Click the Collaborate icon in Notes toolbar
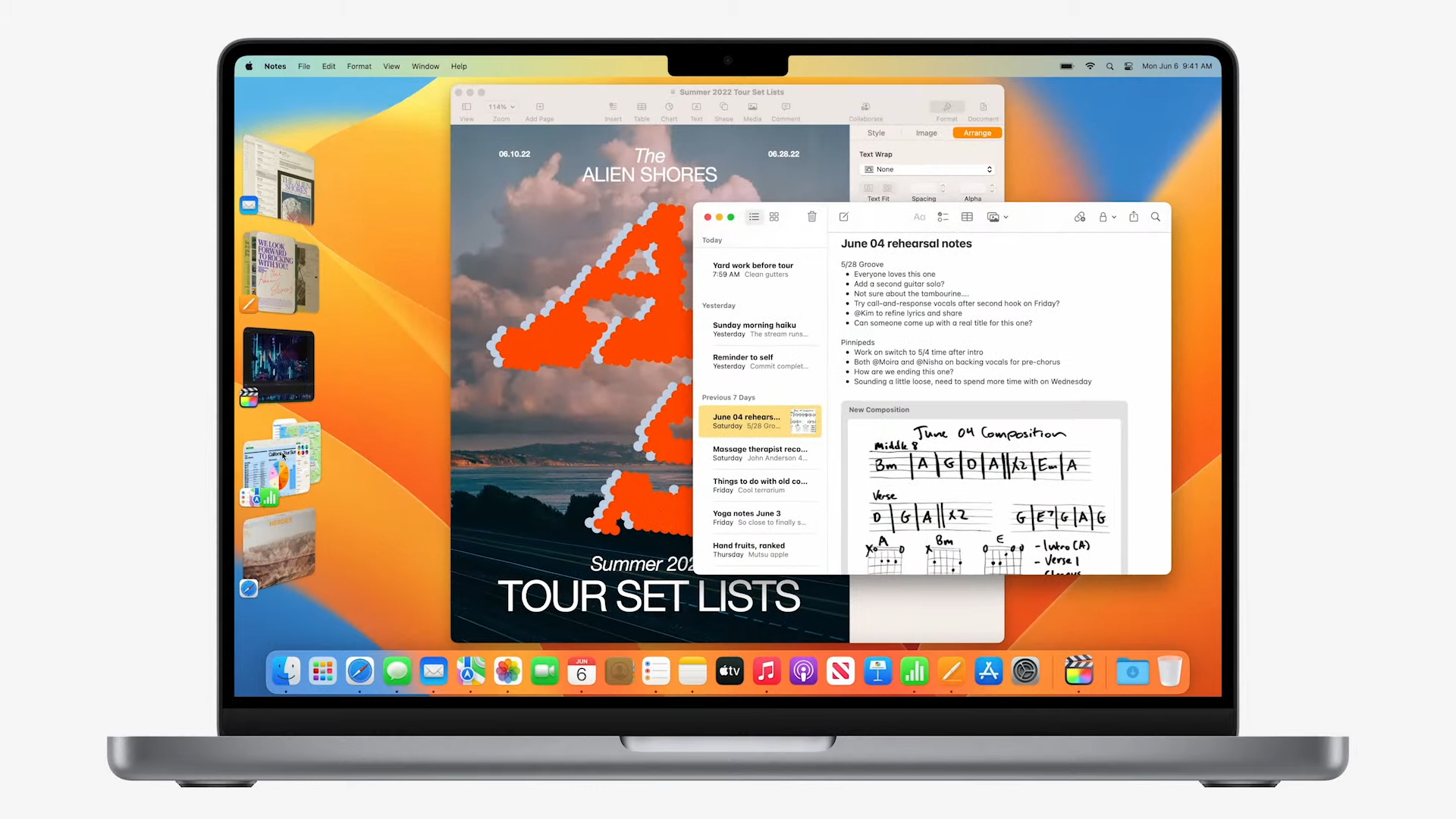 pos(1079,217)
